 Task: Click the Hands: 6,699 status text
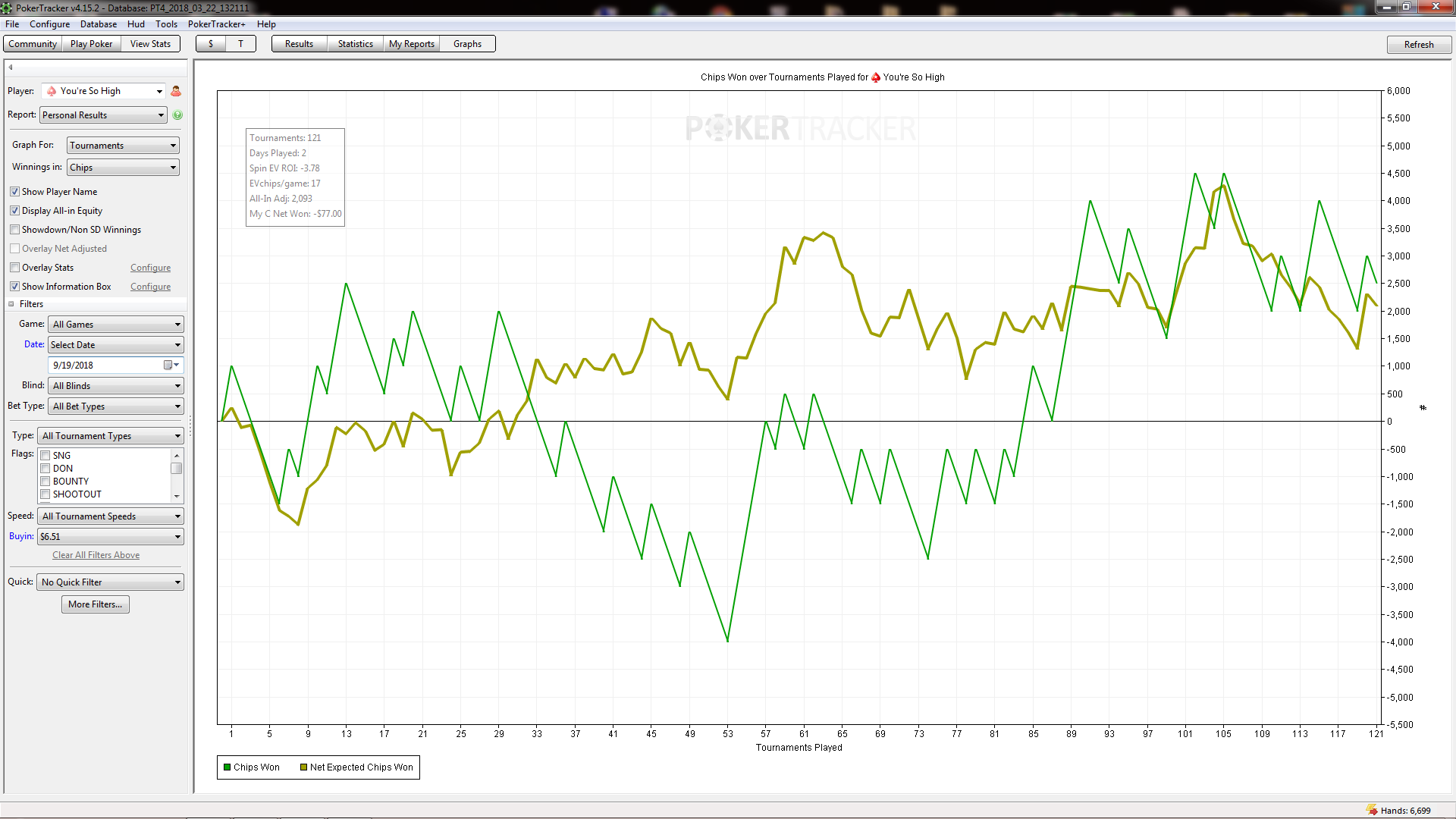tap(1406, 811)
